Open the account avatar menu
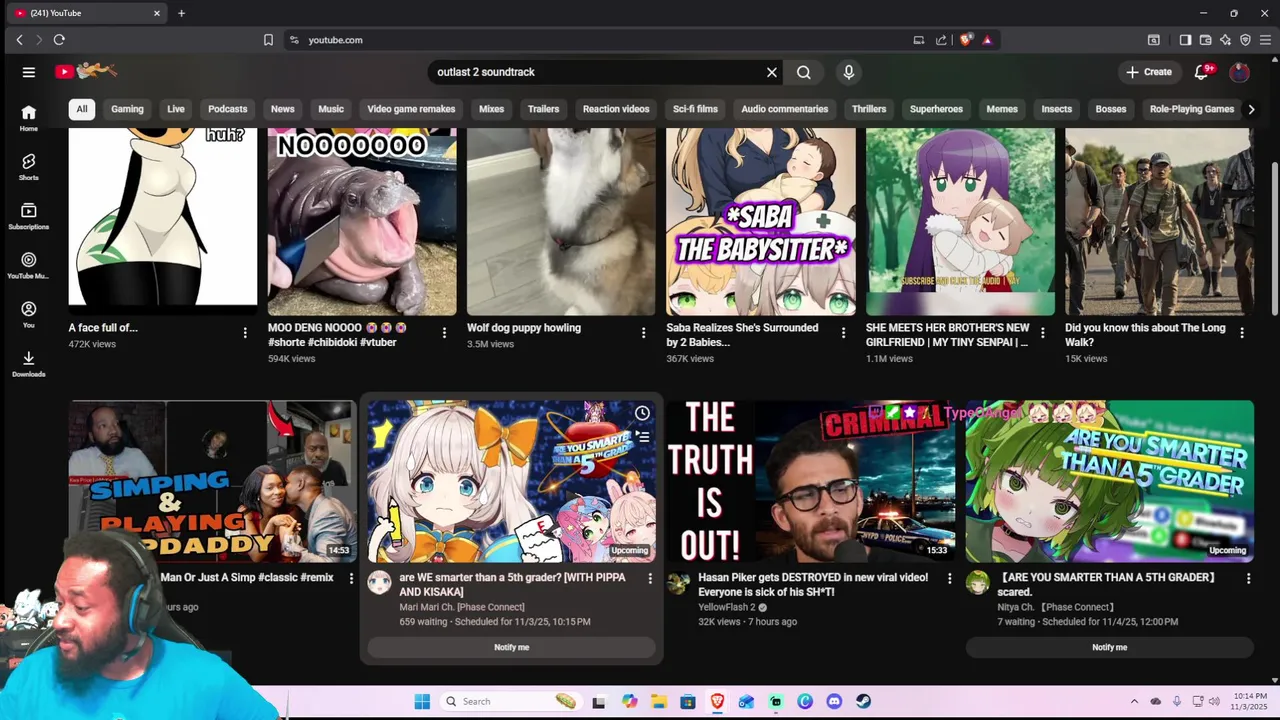Viewport: 1280px width, 720px height. [x=1239, y=72]
